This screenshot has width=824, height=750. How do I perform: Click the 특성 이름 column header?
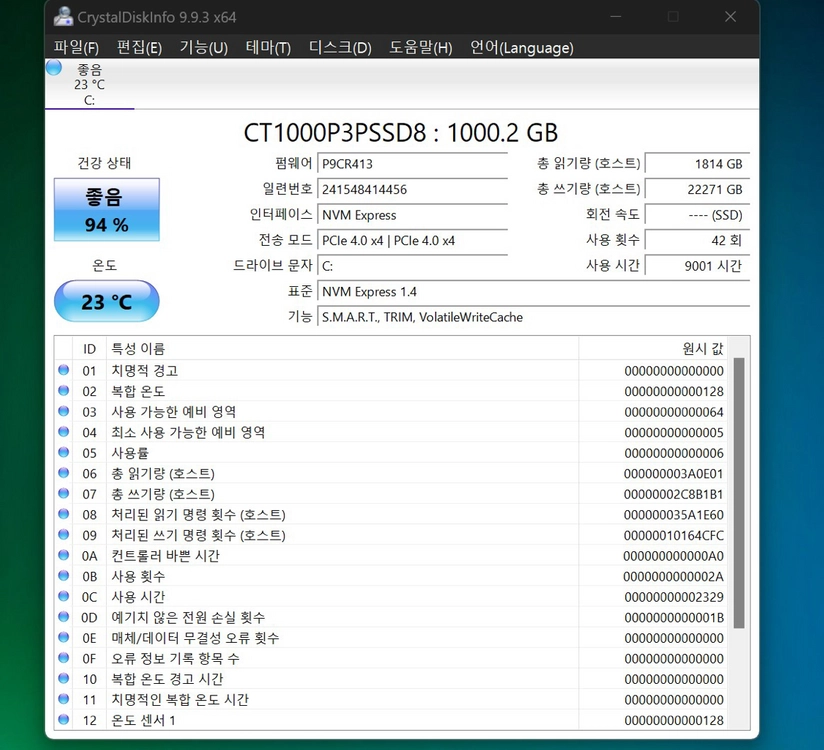point(342,348)
